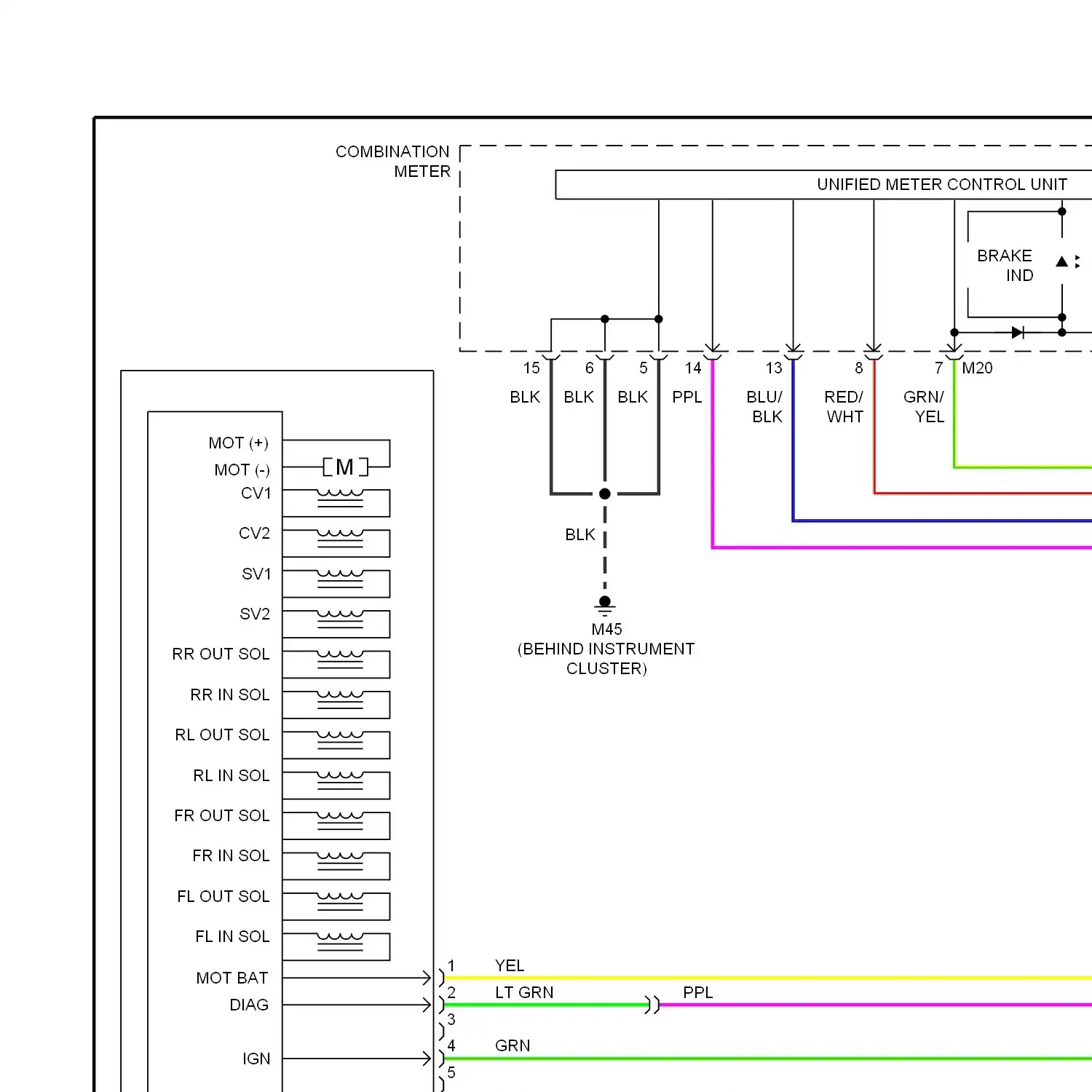Click the RL OUT SOL coil symbol
The height and width of the screenshot is (1092, 1092).
340,740
